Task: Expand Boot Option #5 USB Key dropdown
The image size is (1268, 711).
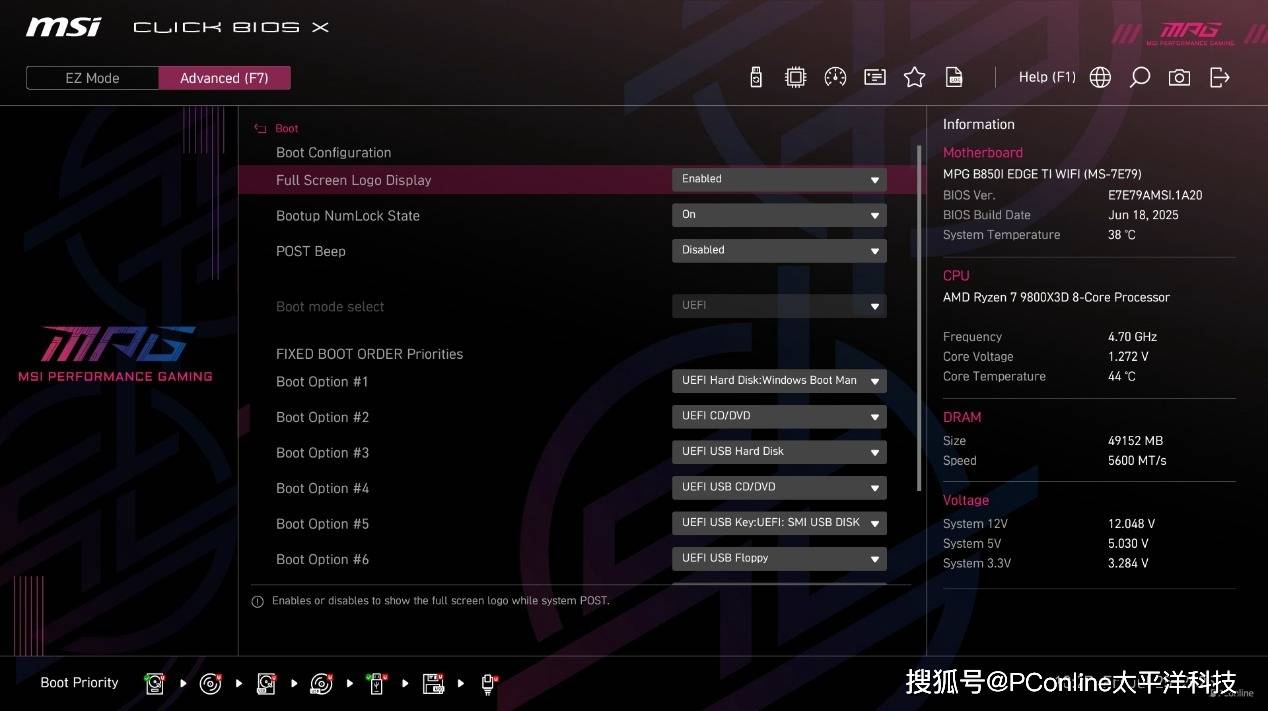Action: 779,523
